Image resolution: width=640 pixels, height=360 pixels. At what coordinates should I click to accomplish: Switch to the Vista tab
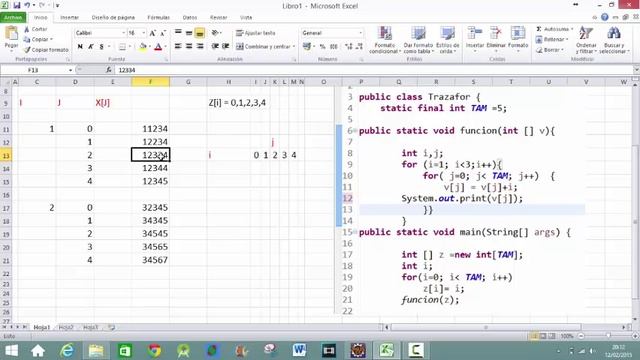(246, 18)
